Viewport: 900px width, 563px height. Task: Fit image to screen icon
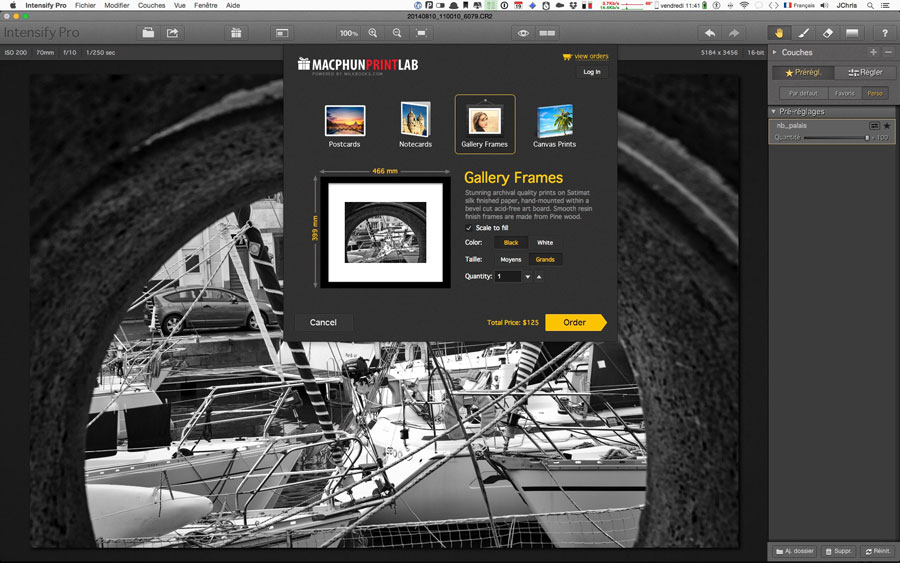421,33
